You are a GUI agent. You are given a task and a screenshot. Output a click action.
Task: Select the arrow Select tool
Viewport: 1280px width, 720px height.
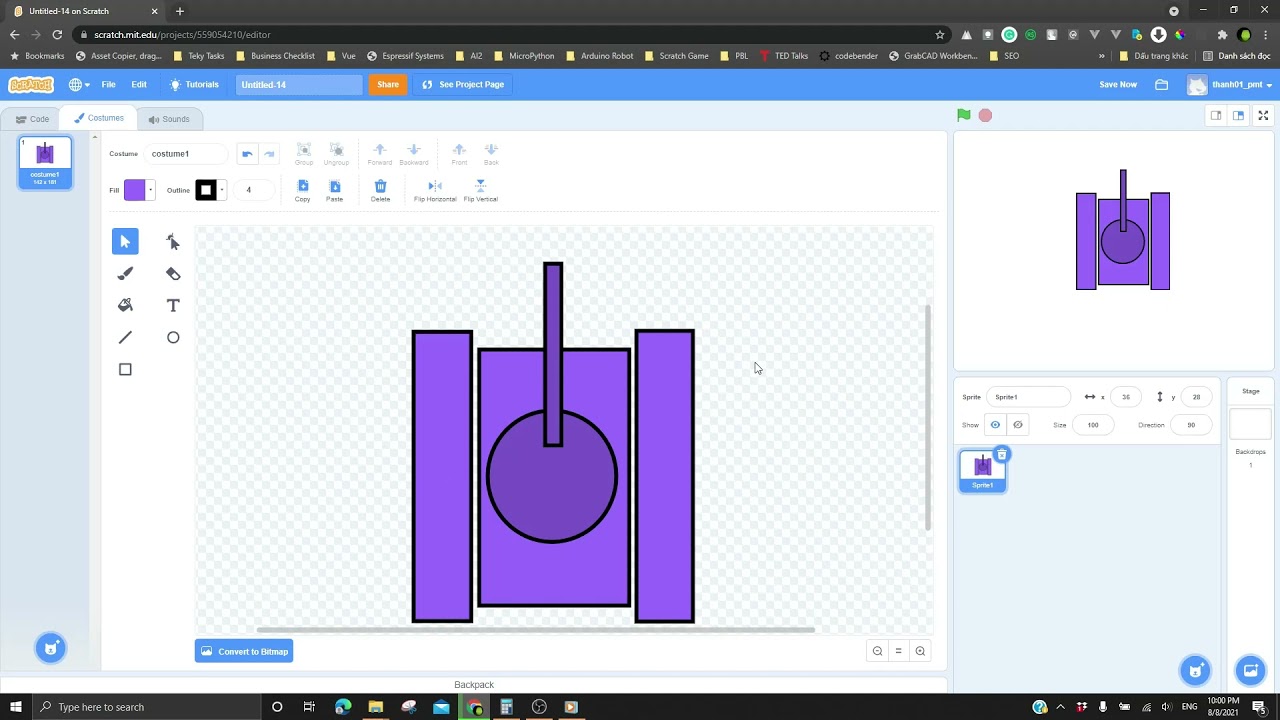click(125, 241)
